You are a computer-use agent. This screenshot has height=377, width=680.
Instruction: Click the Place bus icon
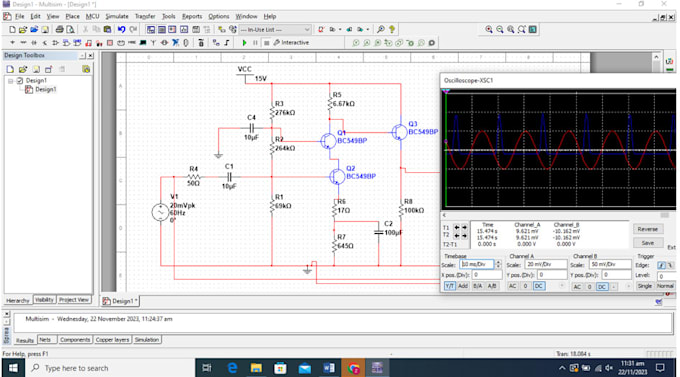(227, 43)
